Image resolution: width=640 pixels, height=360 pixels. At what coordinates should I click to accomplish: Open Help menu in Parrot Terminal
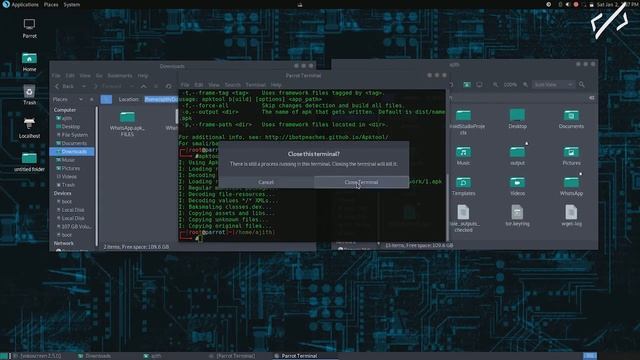276,85
